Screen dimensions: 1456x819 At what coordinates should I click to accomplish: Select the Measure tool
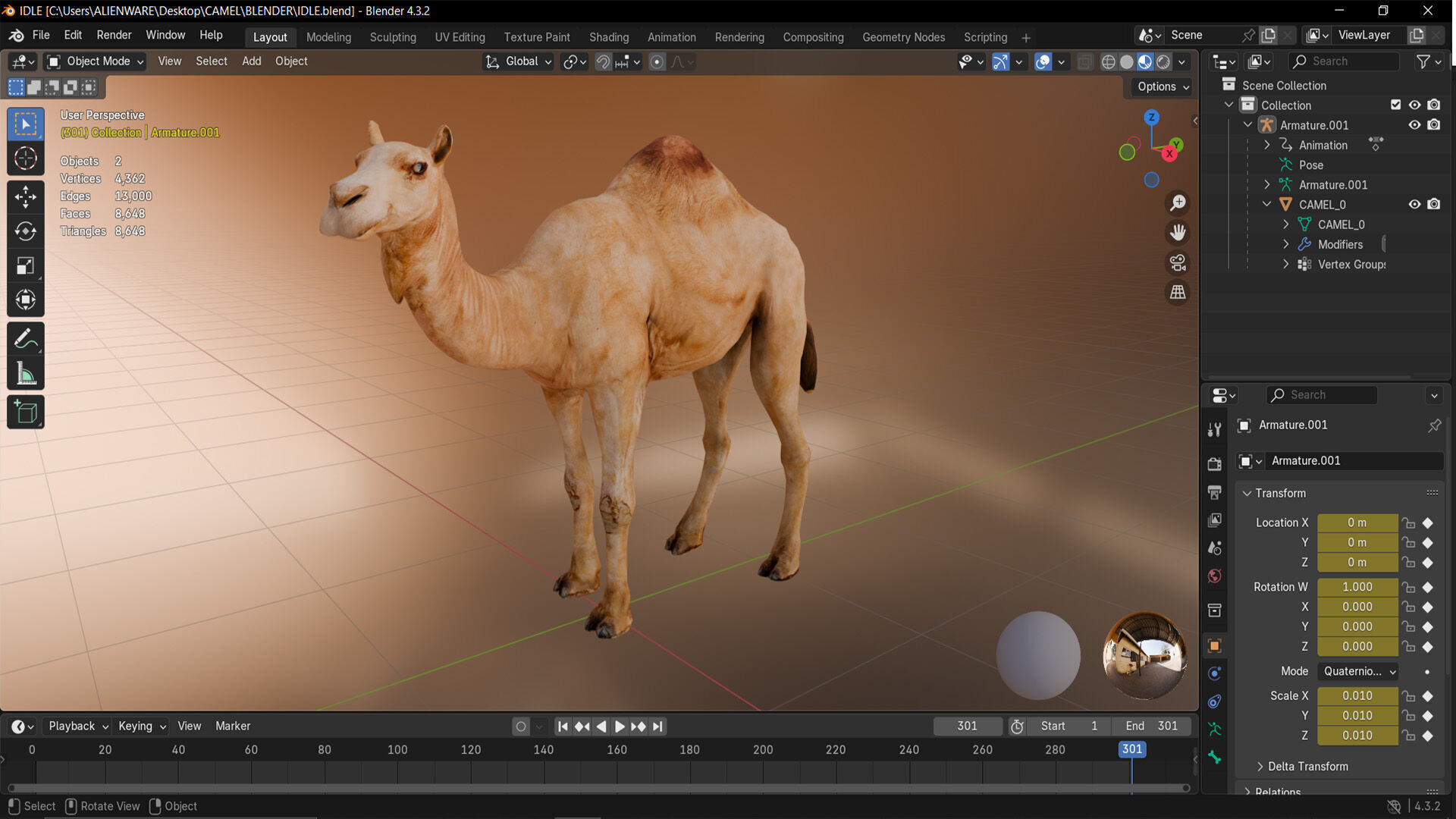coord(26,373)
